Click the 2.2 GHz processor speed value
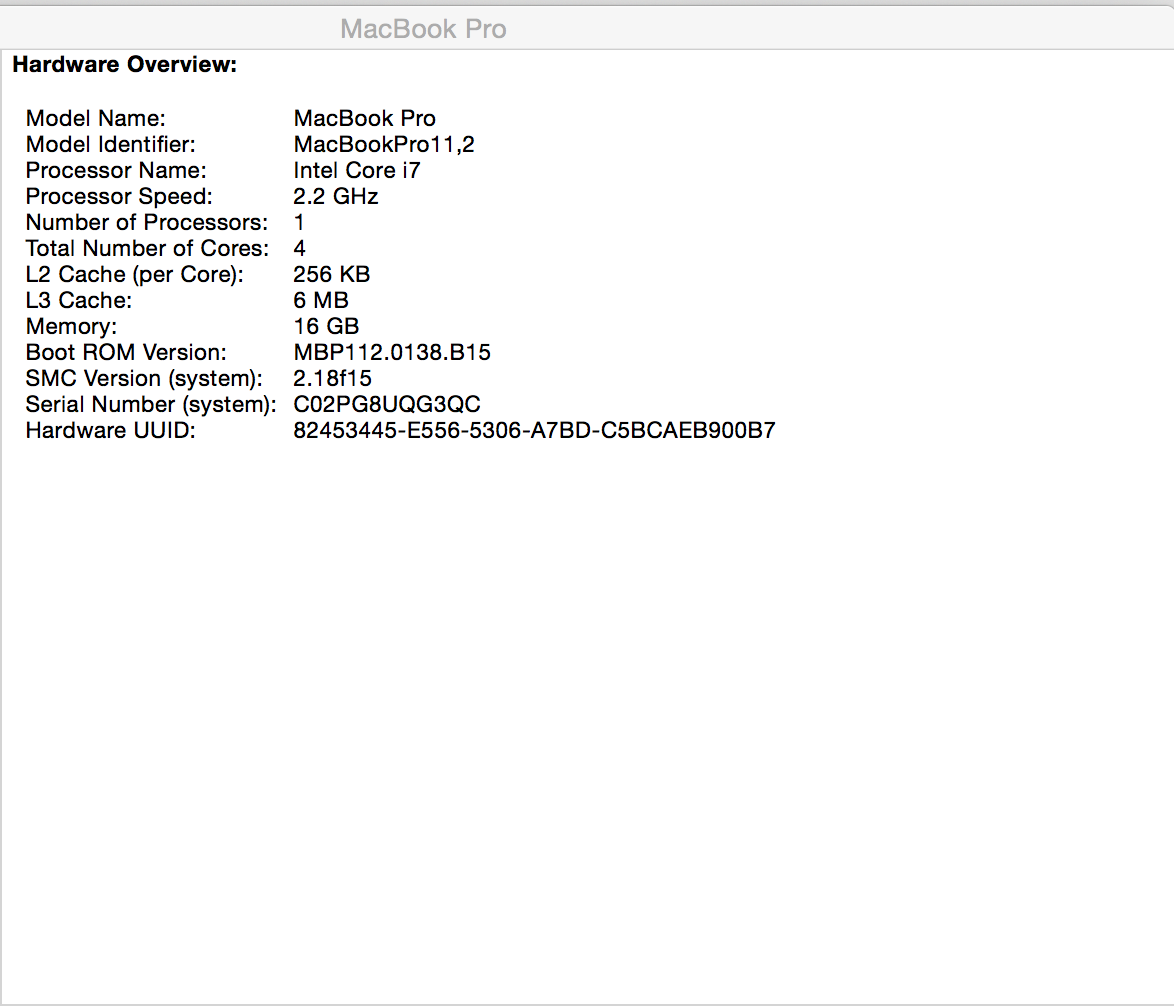This screenshot has width=1174, height=1006. [336, 197]
